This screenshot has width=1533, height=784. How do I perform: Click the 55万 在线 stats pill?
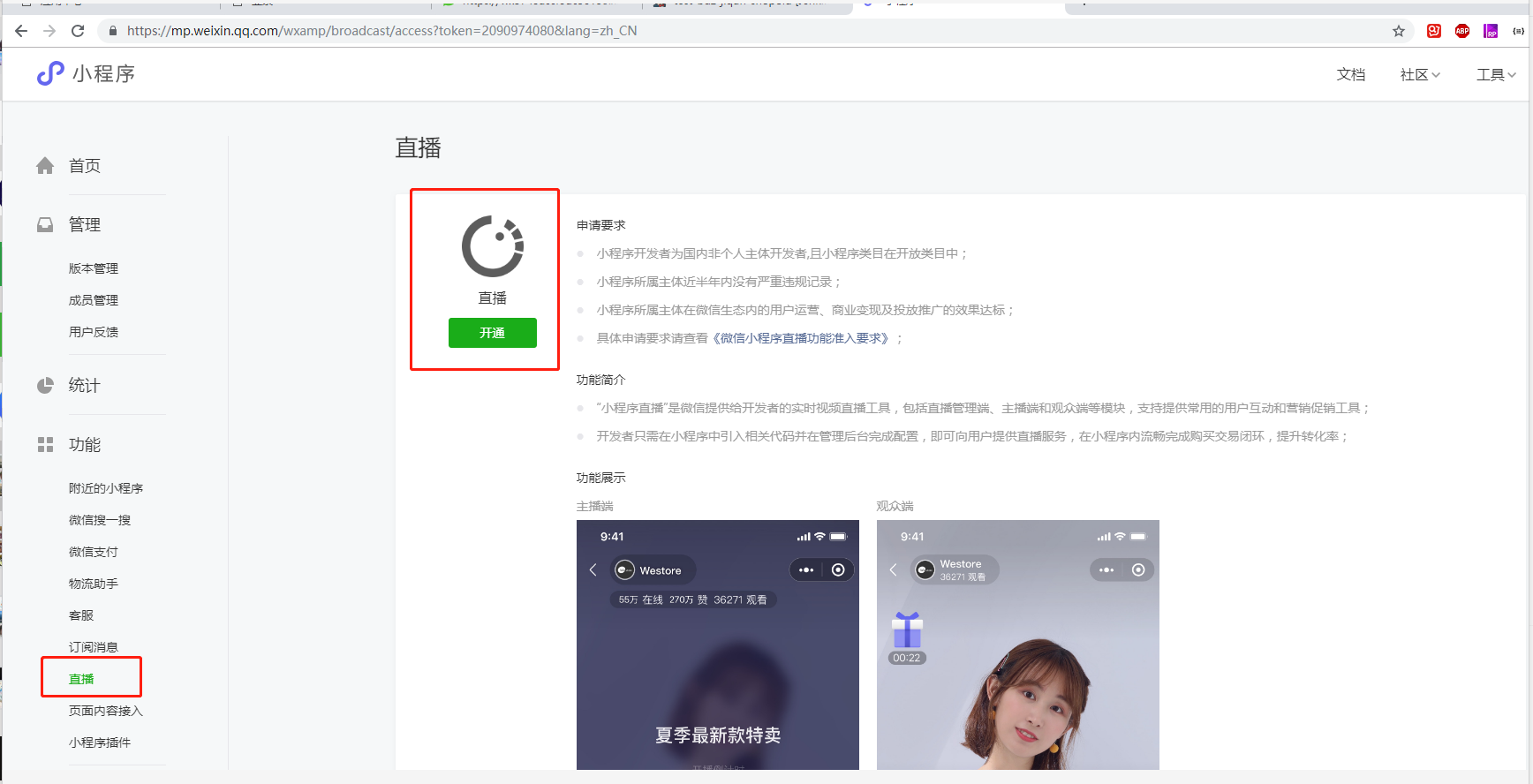(693, 599)
